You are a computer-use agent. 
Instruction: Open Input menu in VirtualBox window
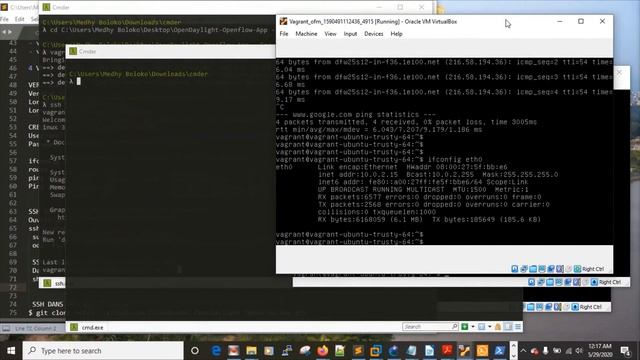tap(350, 34)
